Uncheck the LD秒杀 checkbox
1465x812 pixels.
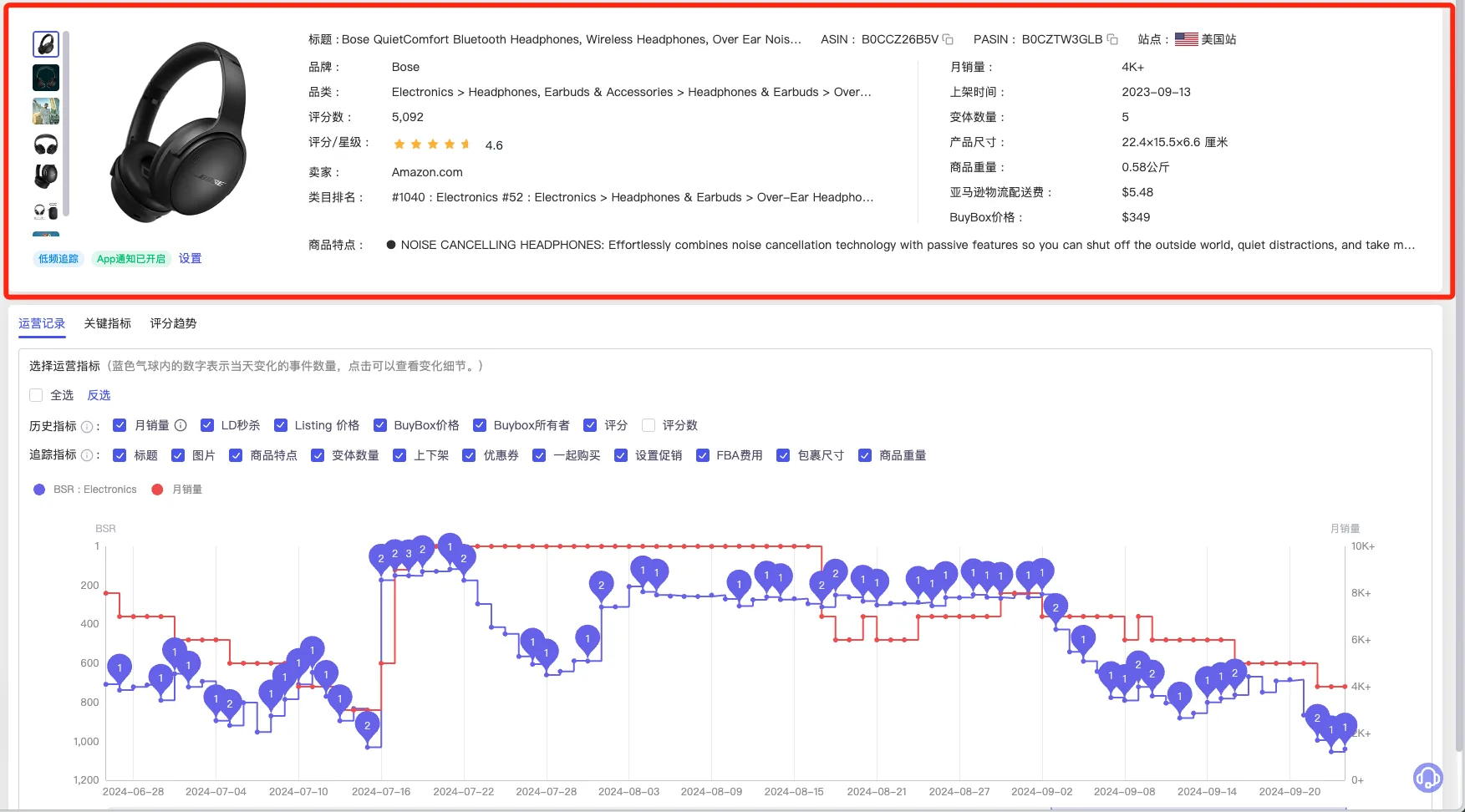(x=207, y=425)
